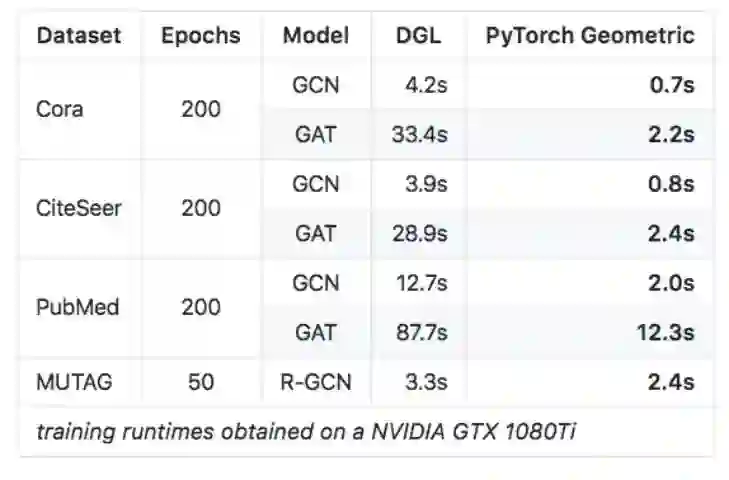Select the 87.7s DGL runtime cell
The height and width of the screenshot is (480, 729).
[x=419, y=332]
